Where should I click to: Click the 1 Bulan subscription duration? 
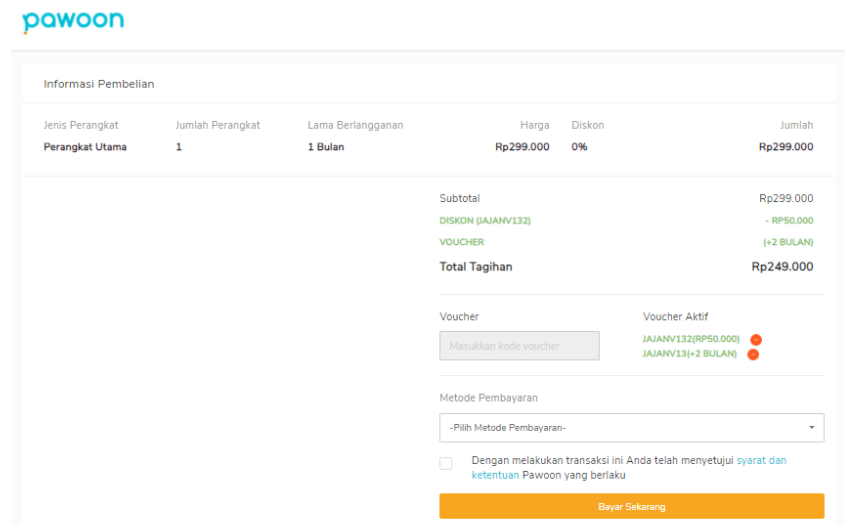(326, 147)
